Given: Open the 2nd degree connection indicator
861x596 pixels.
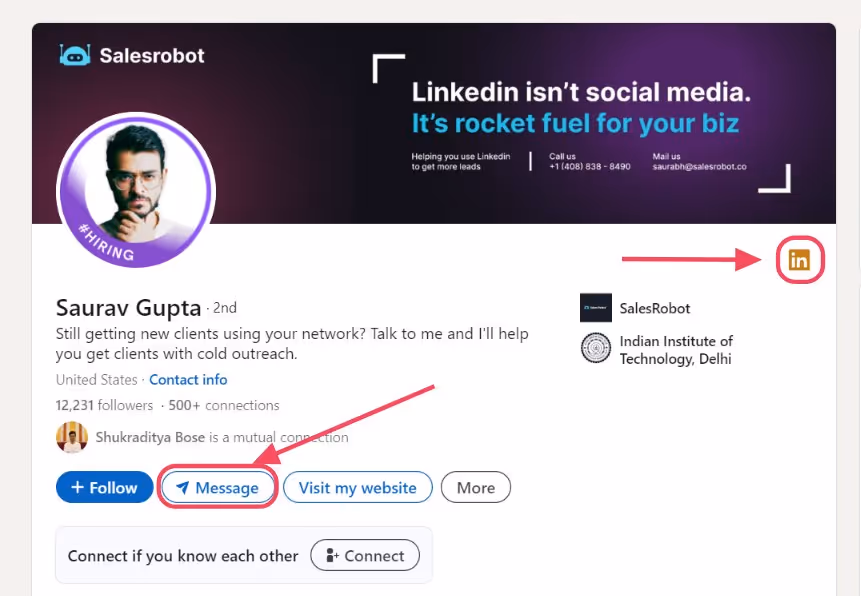Looking at the screenshot, I should [228, 308].
